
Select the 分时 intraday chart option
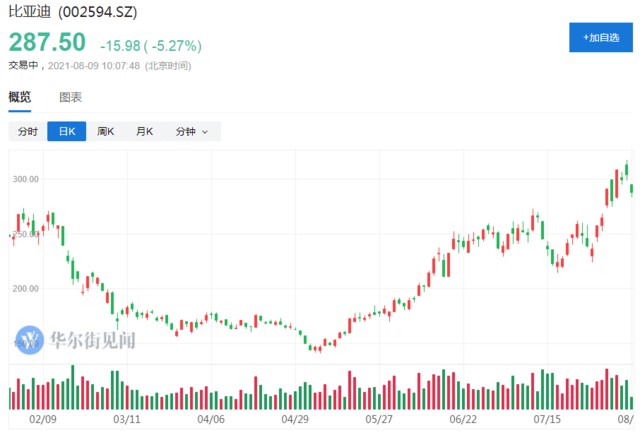(x=27, y=131)
